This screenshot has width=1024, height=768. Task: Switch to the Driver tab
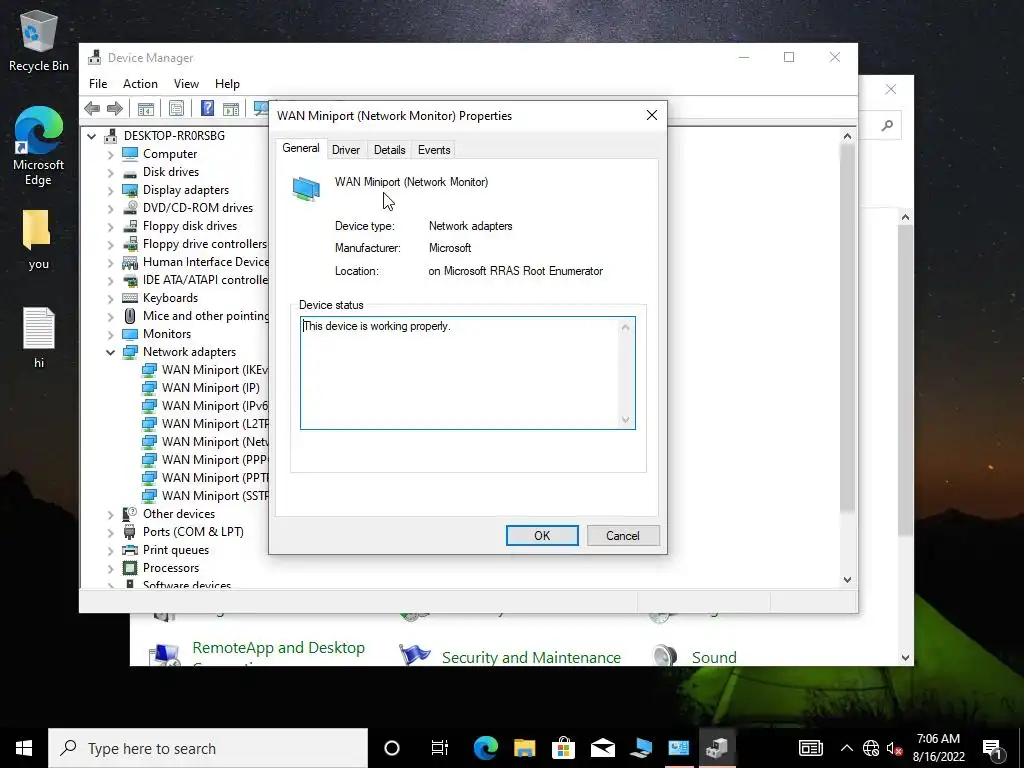(x=345, y=150)
